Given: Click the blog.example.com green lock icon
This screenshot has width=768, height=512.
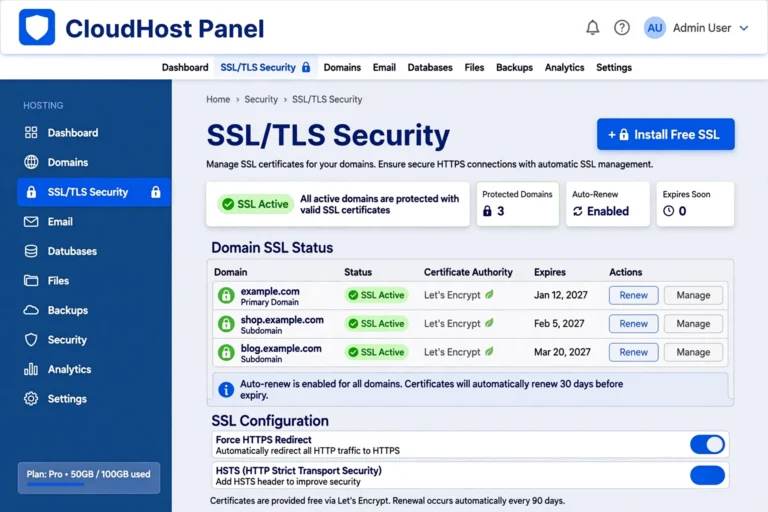Looking at the screenshot, I should (226, 352).
